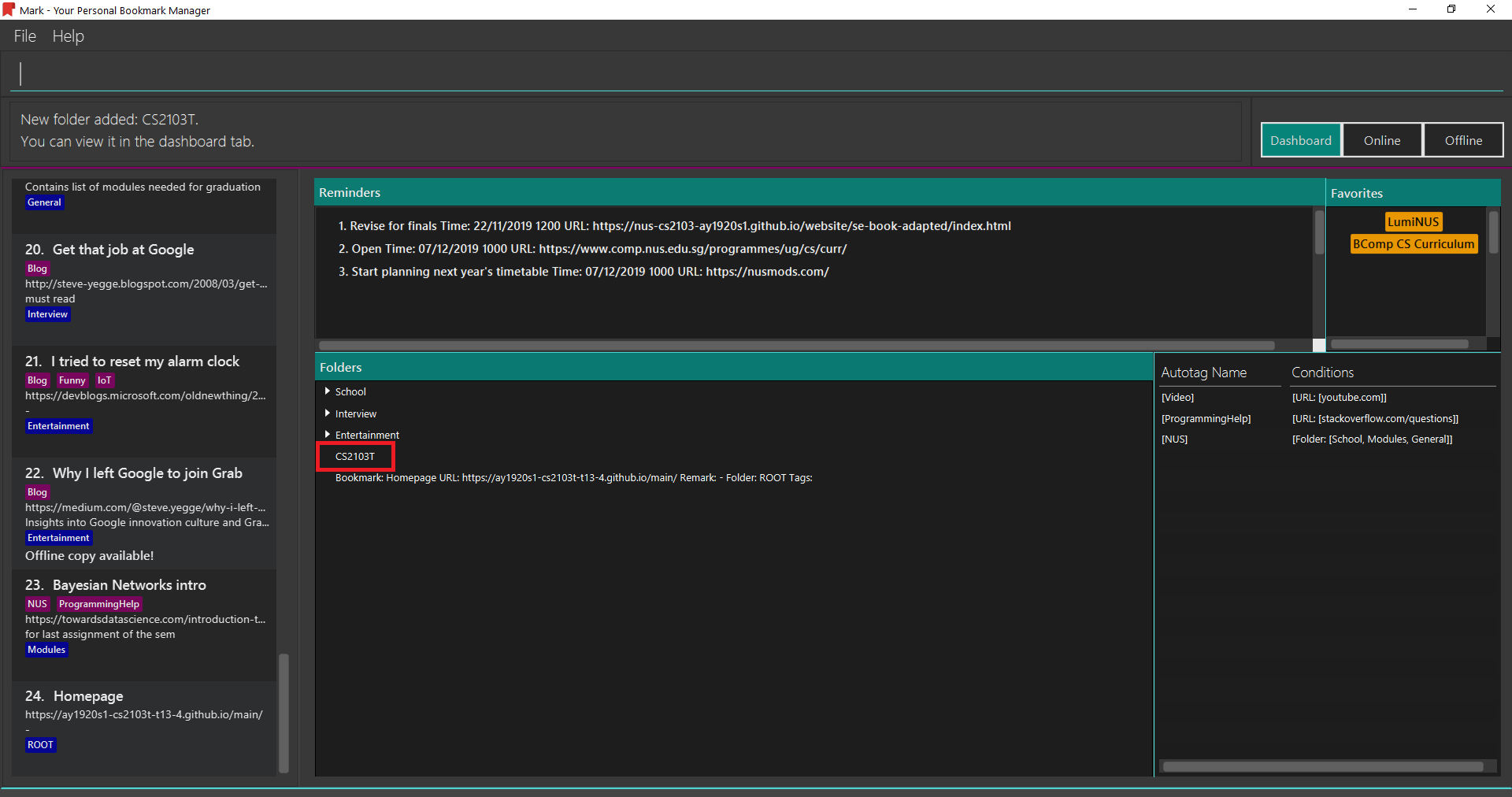Click the stackoverflow.com condition cell
1512x797 pixels.
[x=1375, y=419]
